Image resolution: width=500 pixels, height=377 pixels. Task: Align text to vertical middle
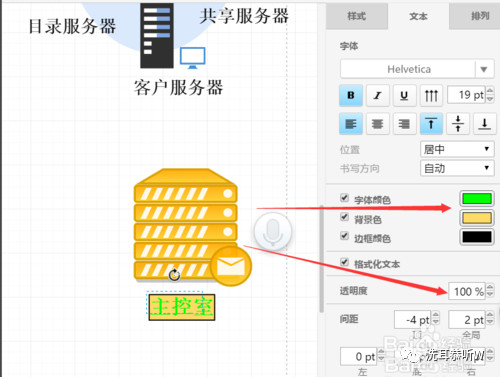point(458,124)
